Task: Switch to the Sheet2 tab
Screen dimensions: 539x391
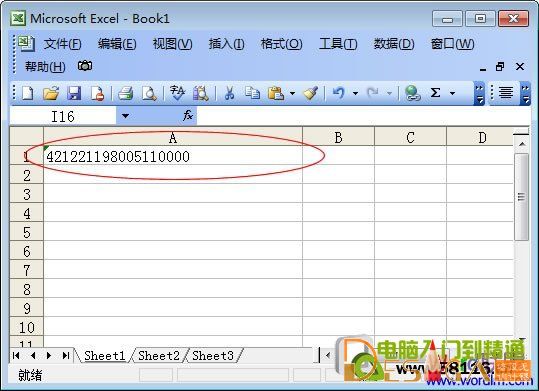Action: click(159, 356)
